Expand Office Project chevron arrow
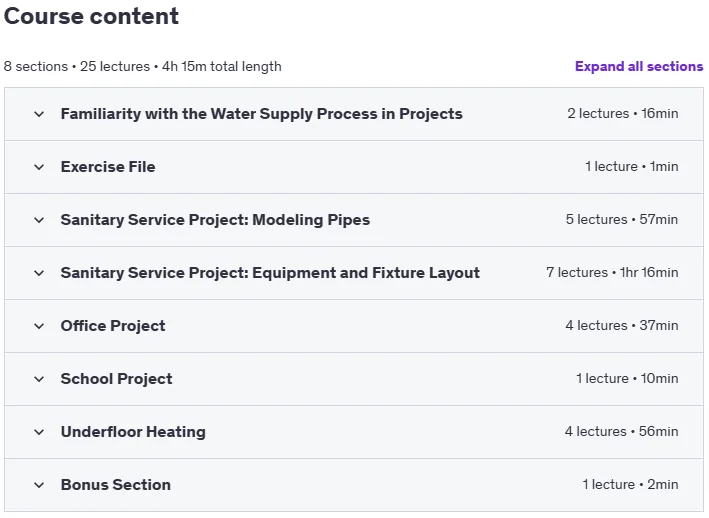This screenshot has width=709, height=518. point(39,326)
